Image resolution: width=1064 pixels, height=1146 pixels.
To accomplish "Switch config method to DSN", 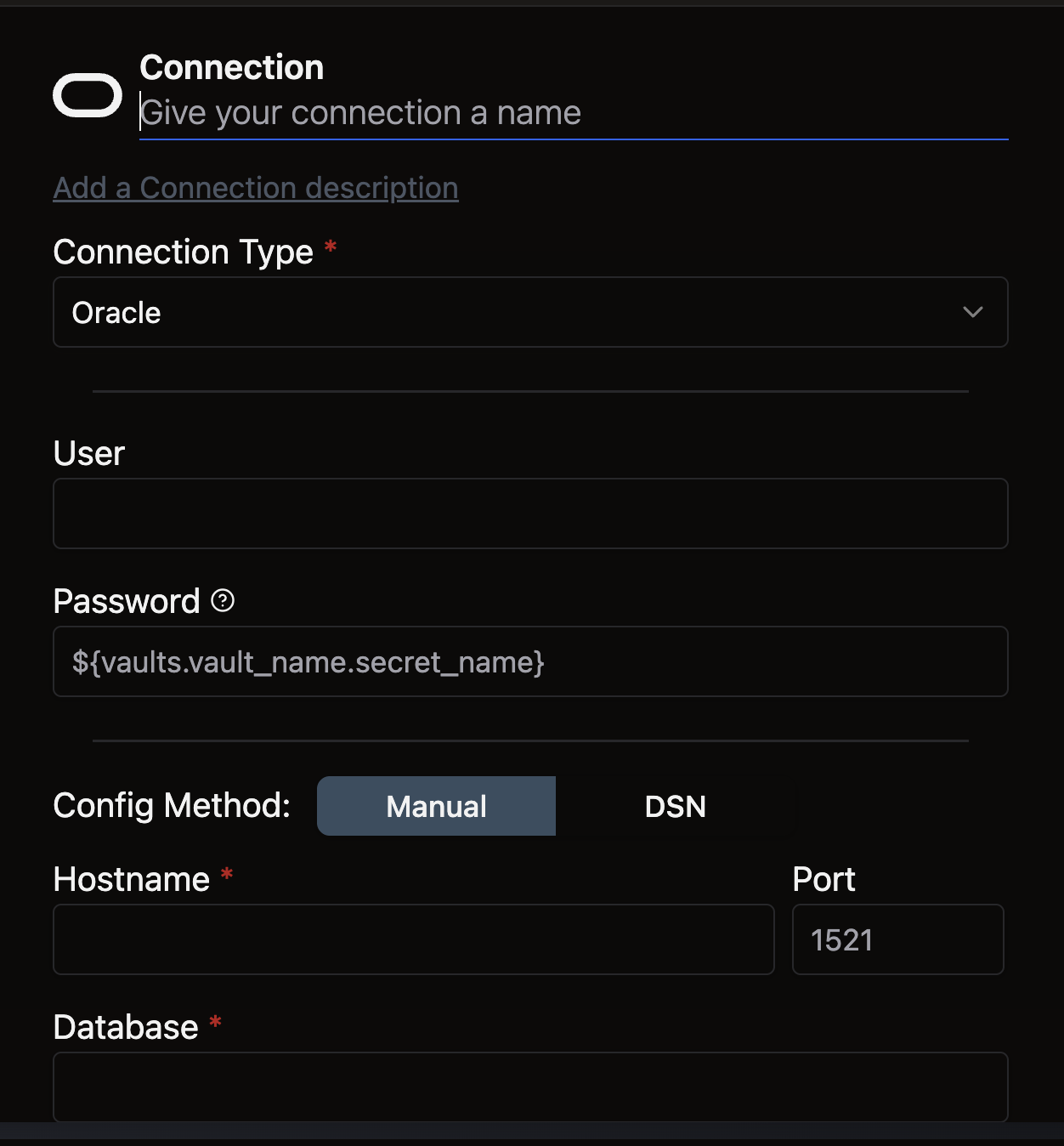I will 676,806.
